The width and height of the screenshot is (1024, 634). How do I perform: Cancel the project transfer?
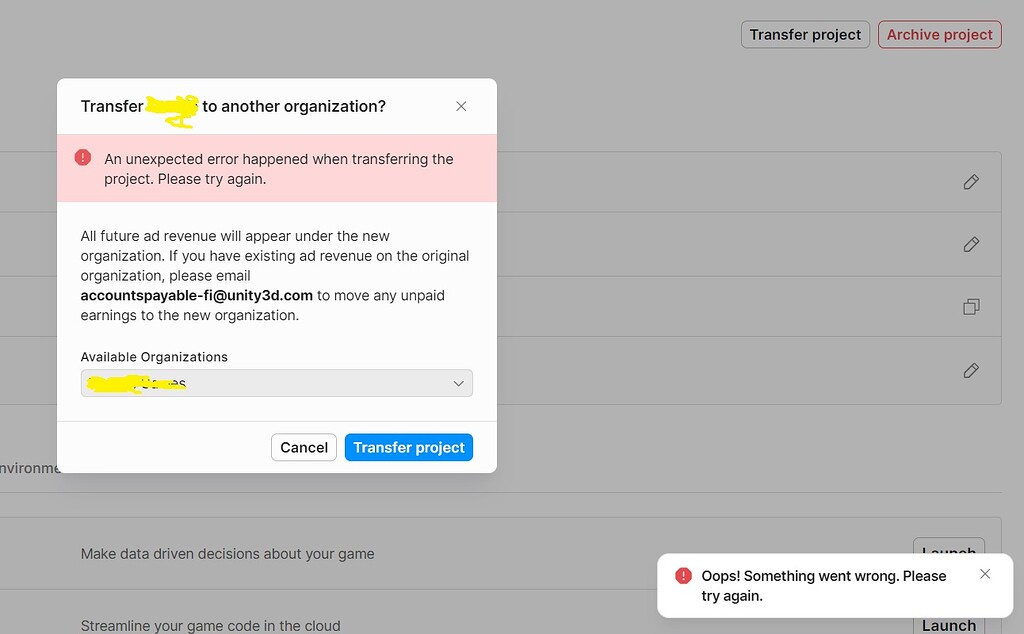(303, 447)
